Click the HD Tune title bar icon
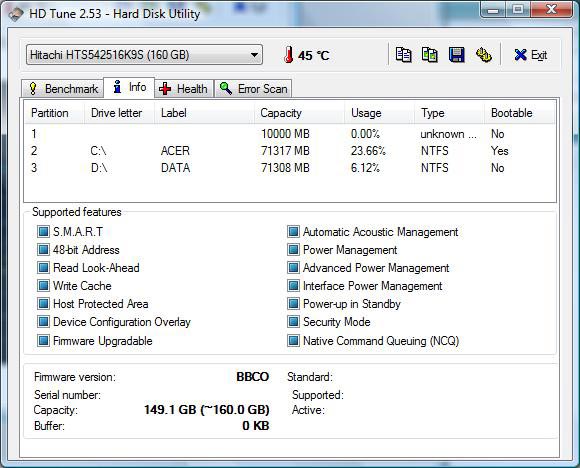The height and width of the screenshot is (468, 580). (16, 14)
